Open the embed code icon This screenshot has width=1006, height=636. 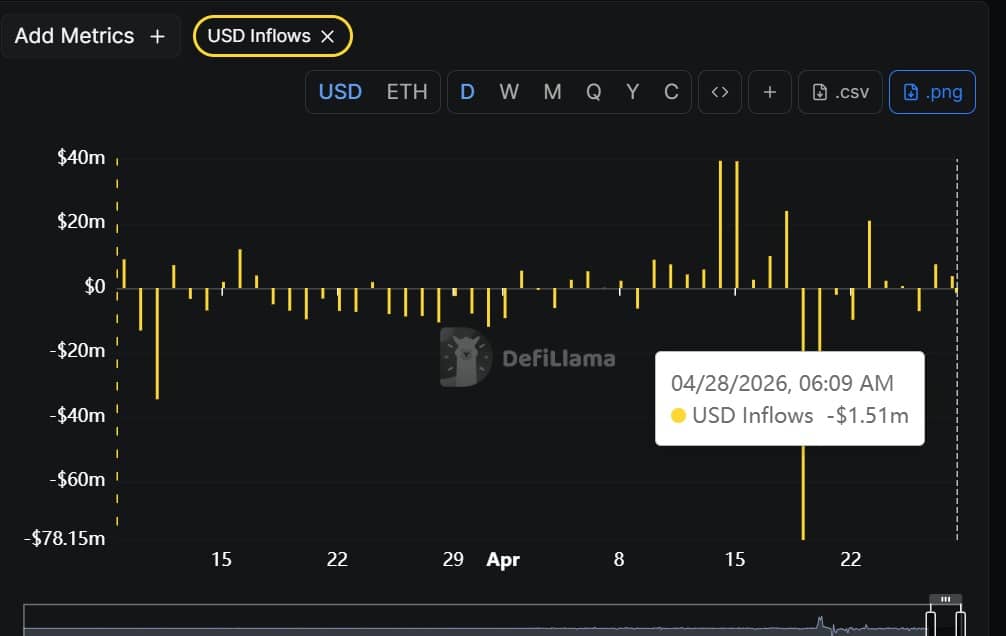point(720,91)
